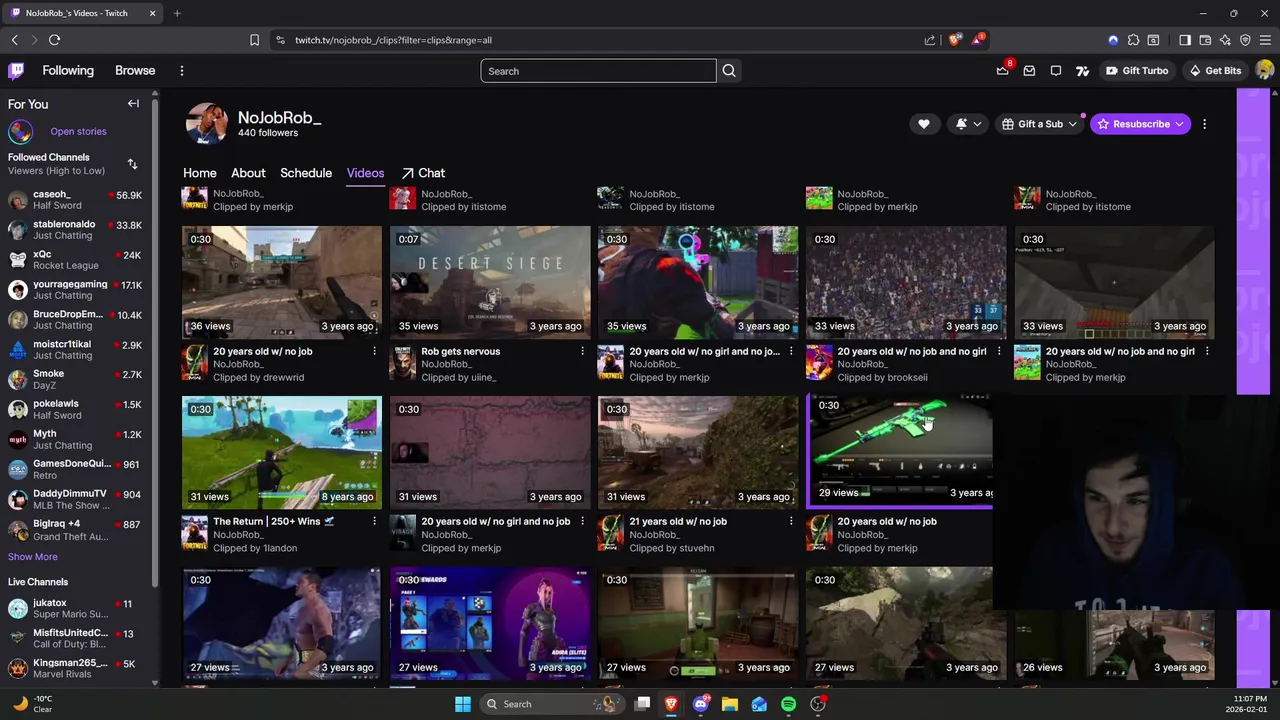Image resolution: width=1280 pixels, height=720 pixels.
Task: Click inside the Twitch search field
Action: pos(598,71)
